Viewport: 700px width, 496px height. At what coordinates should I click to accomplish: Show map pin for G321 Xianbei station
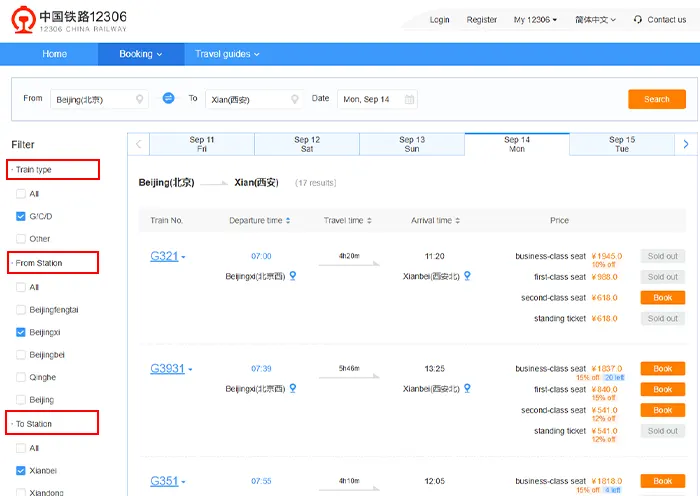(x=467, y=276)
